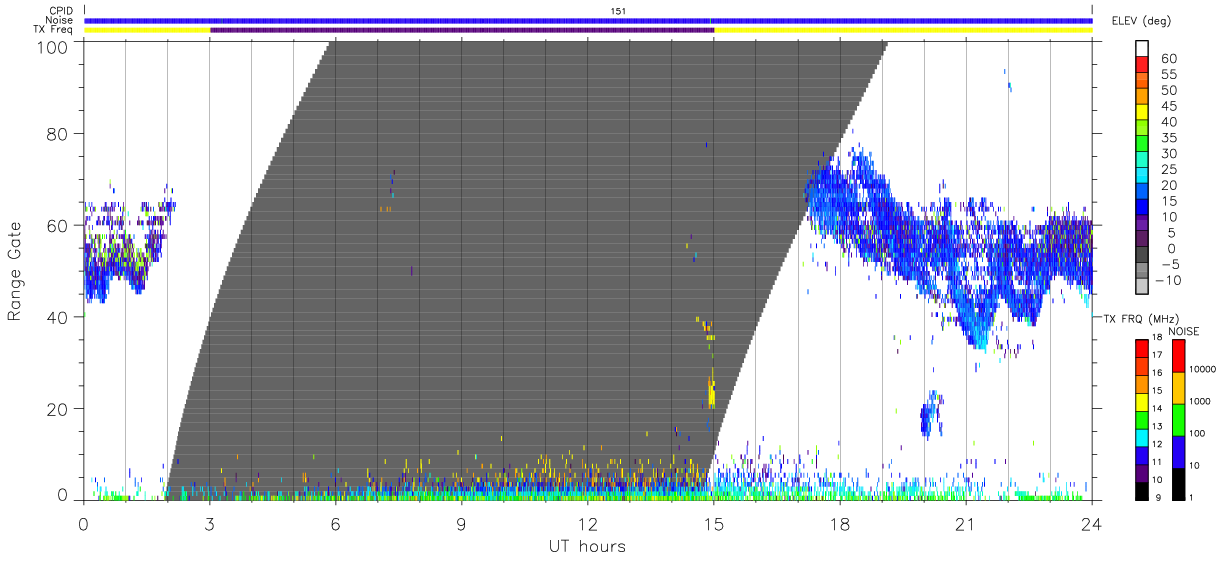Click the red swatch of elevation color bar
Screen dimensions: 1228x567
(1142, 63)
